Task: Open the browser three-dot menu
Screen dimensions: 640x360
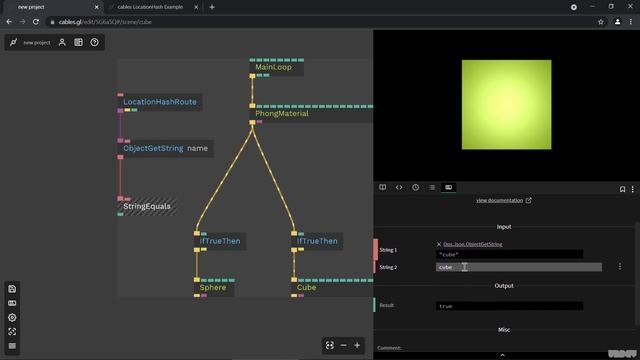Action: [631, 22]
